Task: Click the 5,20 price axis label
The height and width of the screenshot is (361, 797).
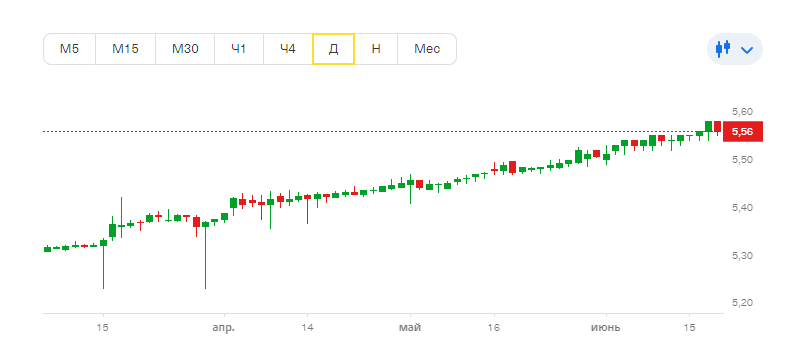Action: pos(742,303)
